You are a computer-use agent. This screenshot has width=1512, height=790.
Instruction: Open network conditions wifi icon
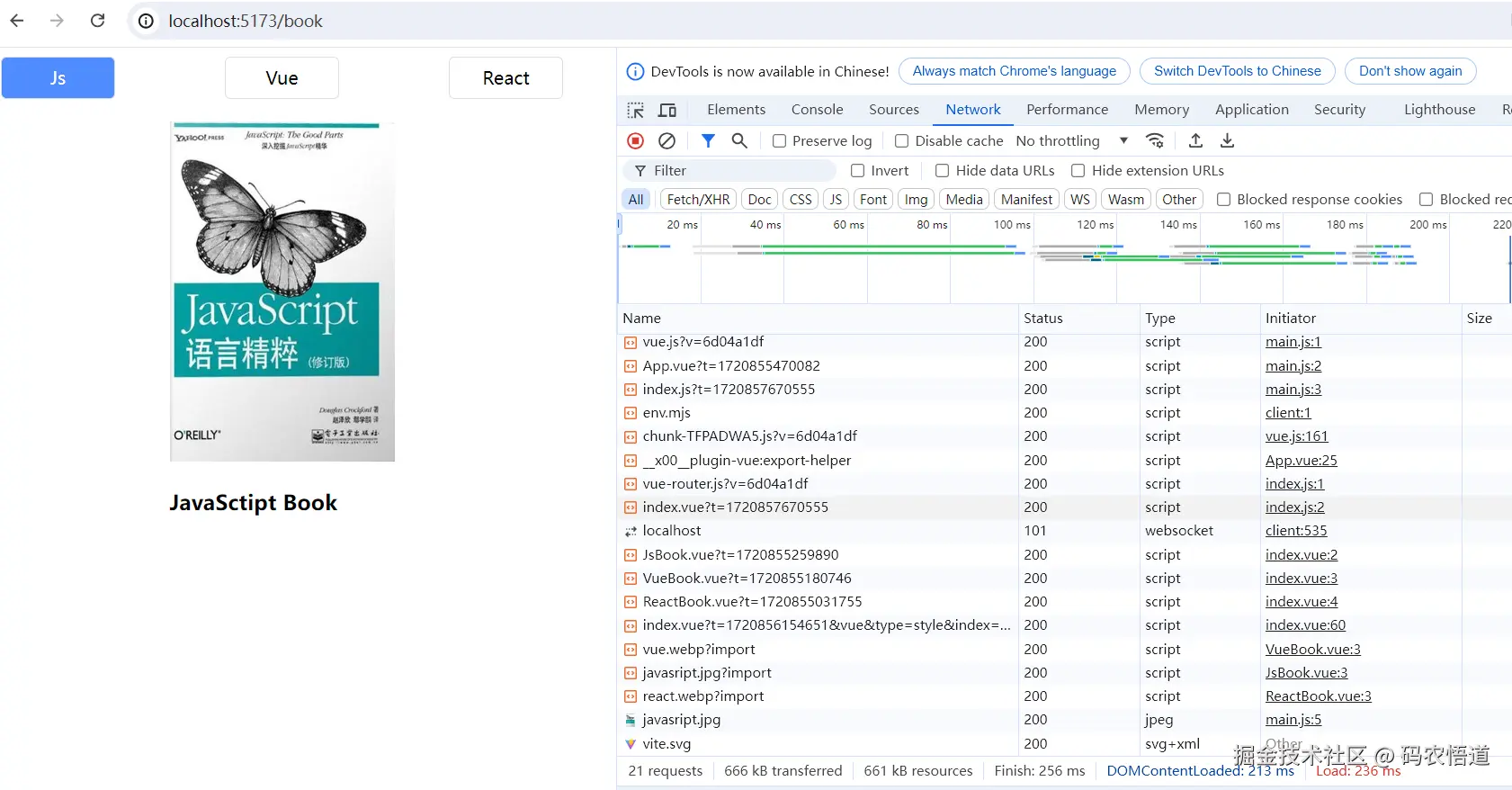(1155, 140)
